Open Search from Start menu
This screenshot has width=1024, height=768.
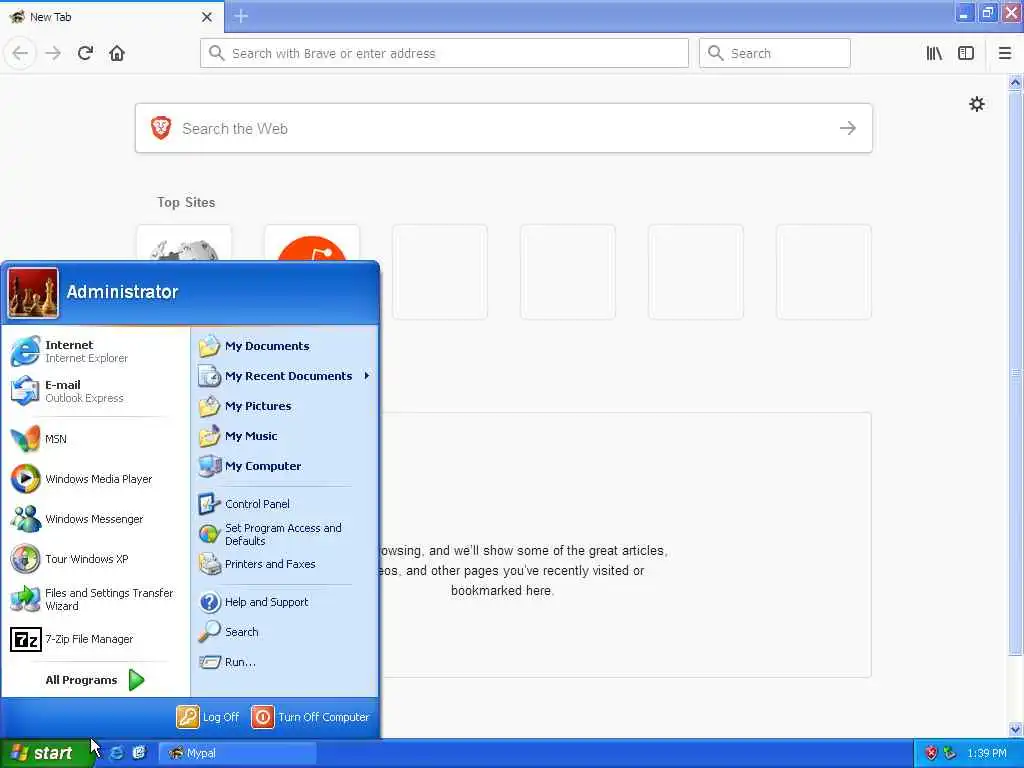click(285, 632)
